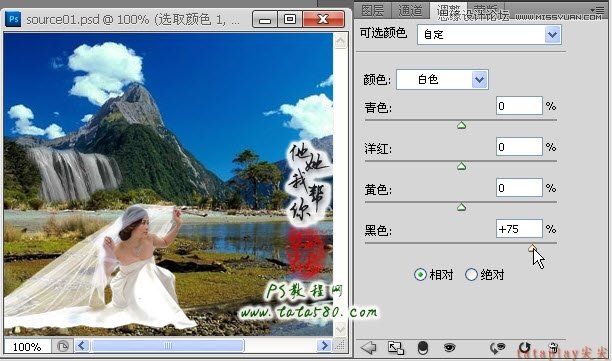Click the 黄色 (Yellow) slider handle
Viewport: 612px width, 361px height.
(461, 207)
